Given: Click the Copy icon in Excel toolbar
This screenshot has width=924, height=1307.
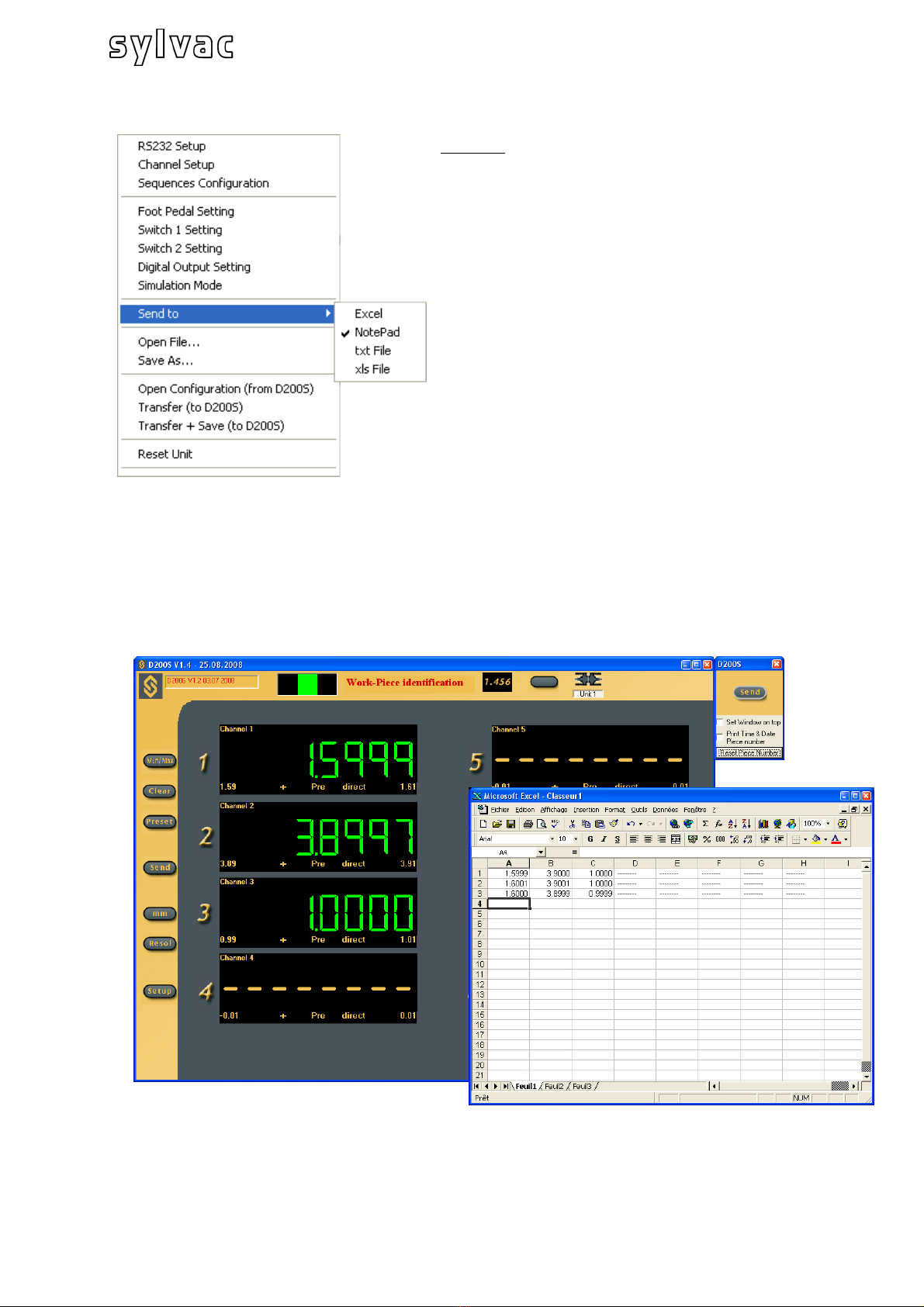Looking at the screenshot, I should 586,824.
